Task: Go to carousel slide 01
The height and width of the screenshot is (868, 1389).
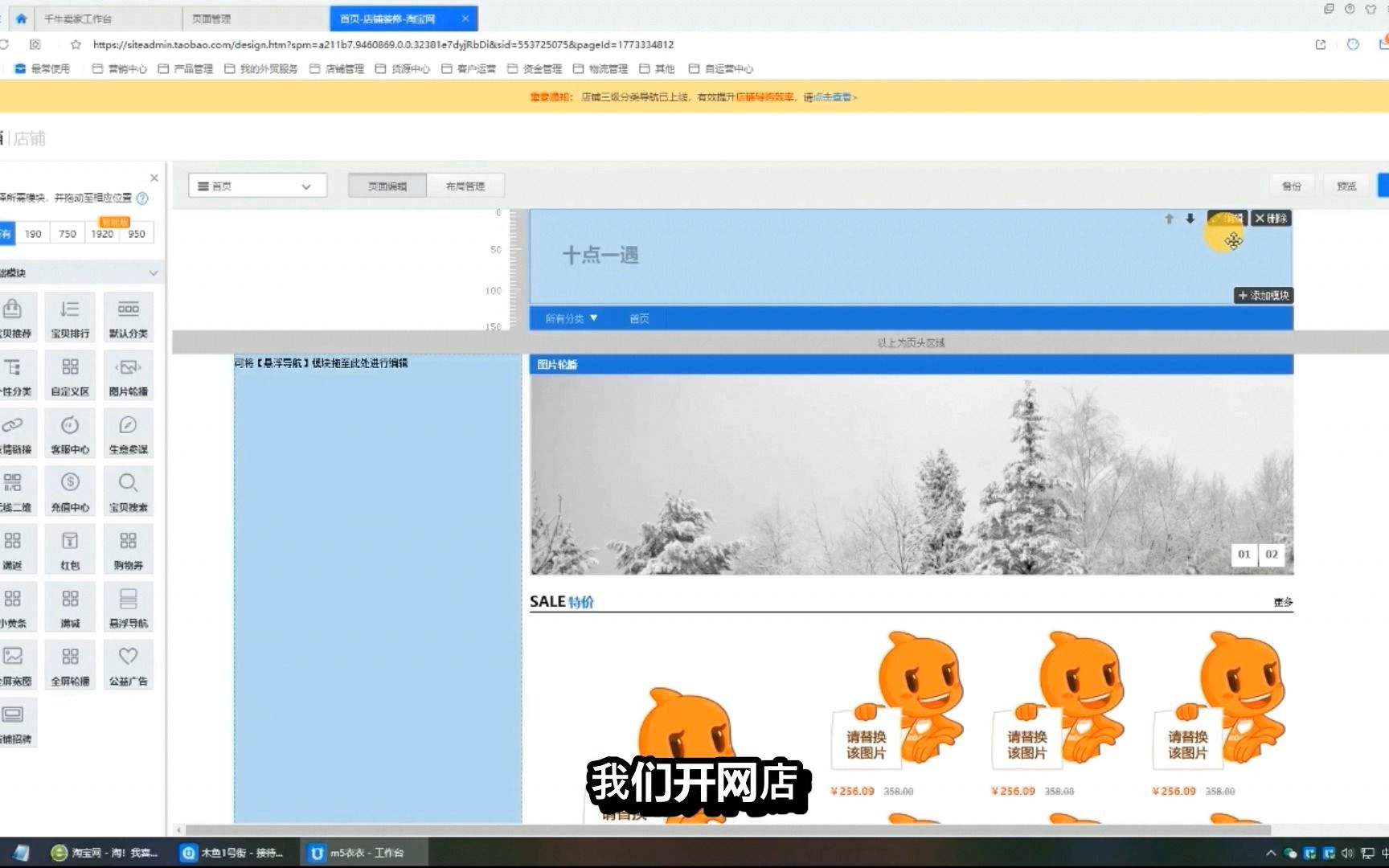Action: (x=1244, y=555)
